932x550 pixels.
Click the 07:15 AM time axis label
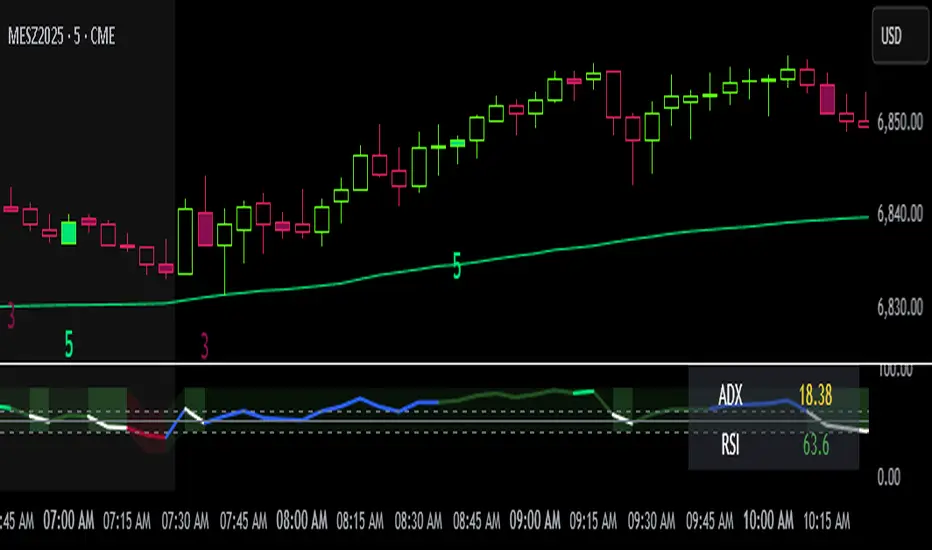pyautogui.click(x=127, y=521)
